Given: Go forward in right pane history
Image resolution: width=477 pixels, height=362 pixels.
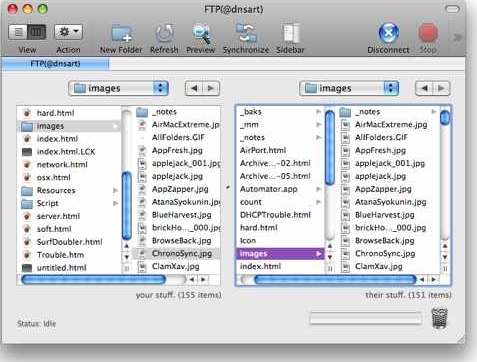Looking at the screenshot, I should point(441,88).
